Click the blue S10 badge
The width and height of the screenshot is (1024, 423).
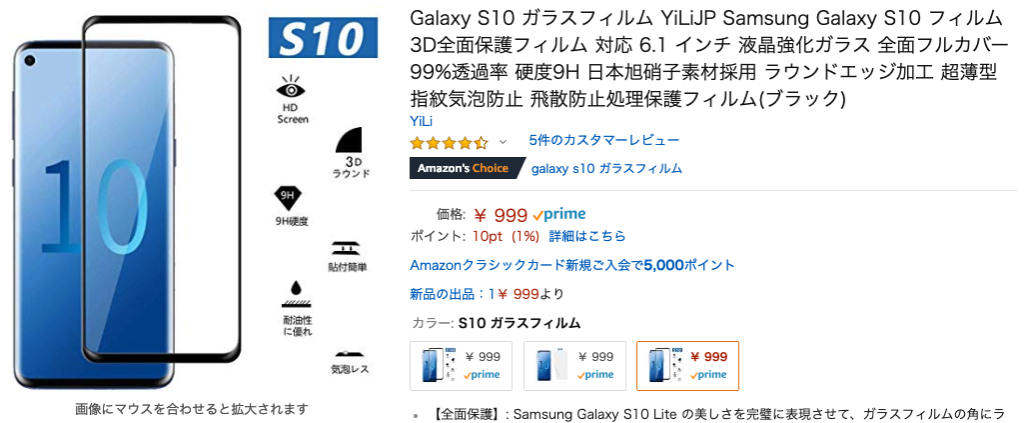point(322,38)
